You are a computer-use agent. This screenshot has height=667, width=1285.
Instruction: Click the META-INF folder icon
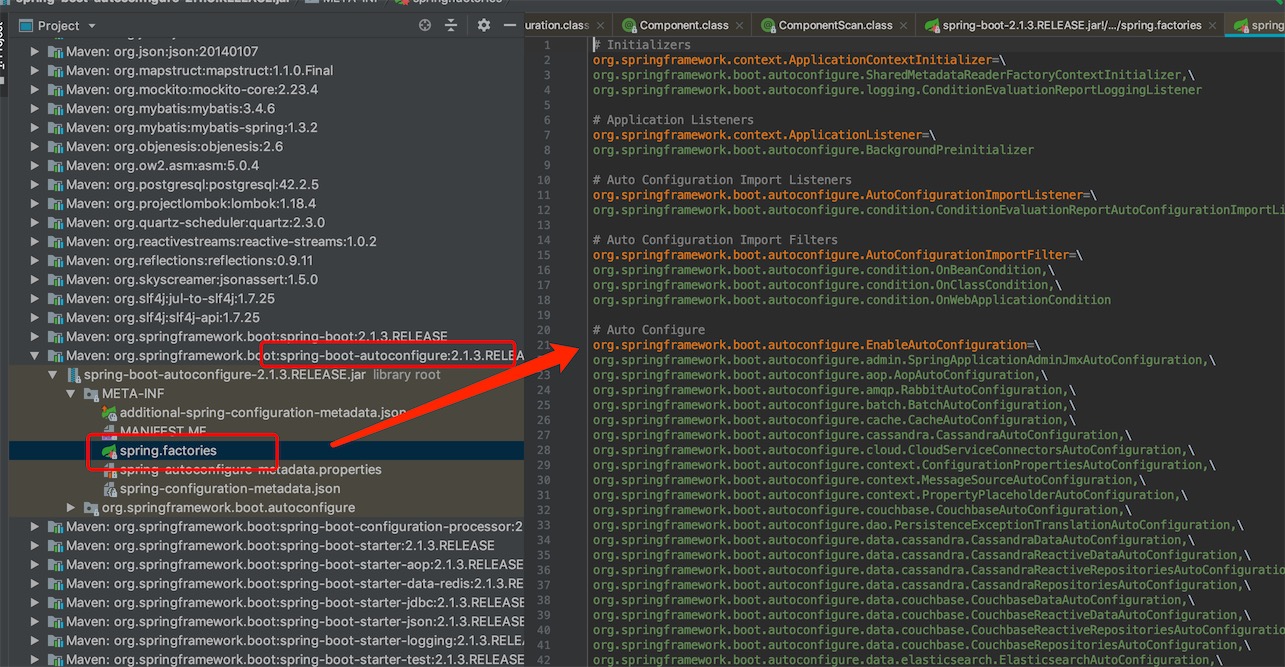click(x=91, y=394)
